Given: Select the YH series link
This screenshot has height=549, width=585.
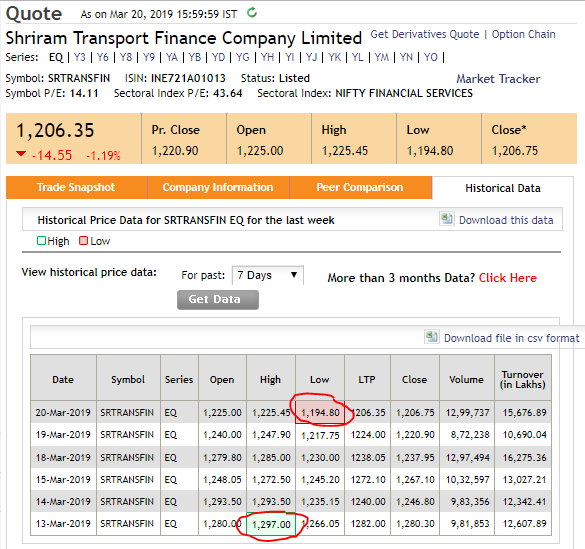Looking at the screenshot, I should pos(267,57).
